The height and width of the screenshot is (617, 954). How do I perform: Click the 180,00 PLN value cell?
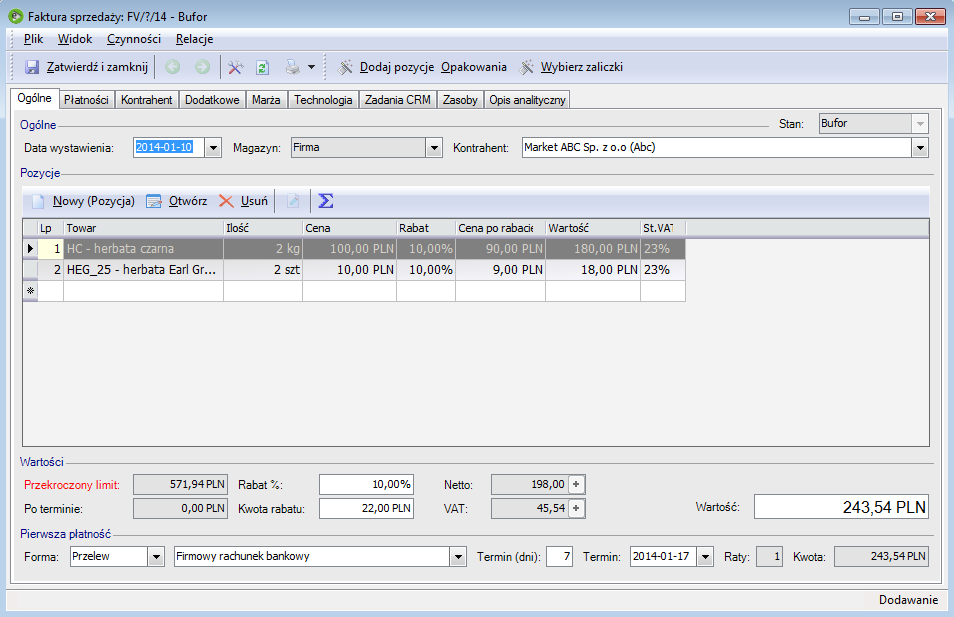click(x=593, y=249)
